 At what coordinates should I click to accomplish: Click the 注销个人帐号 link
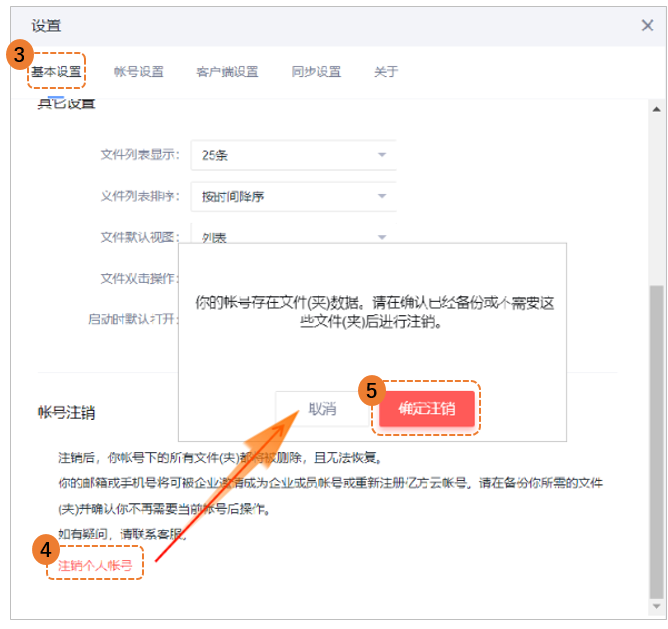tap(95, 566)
